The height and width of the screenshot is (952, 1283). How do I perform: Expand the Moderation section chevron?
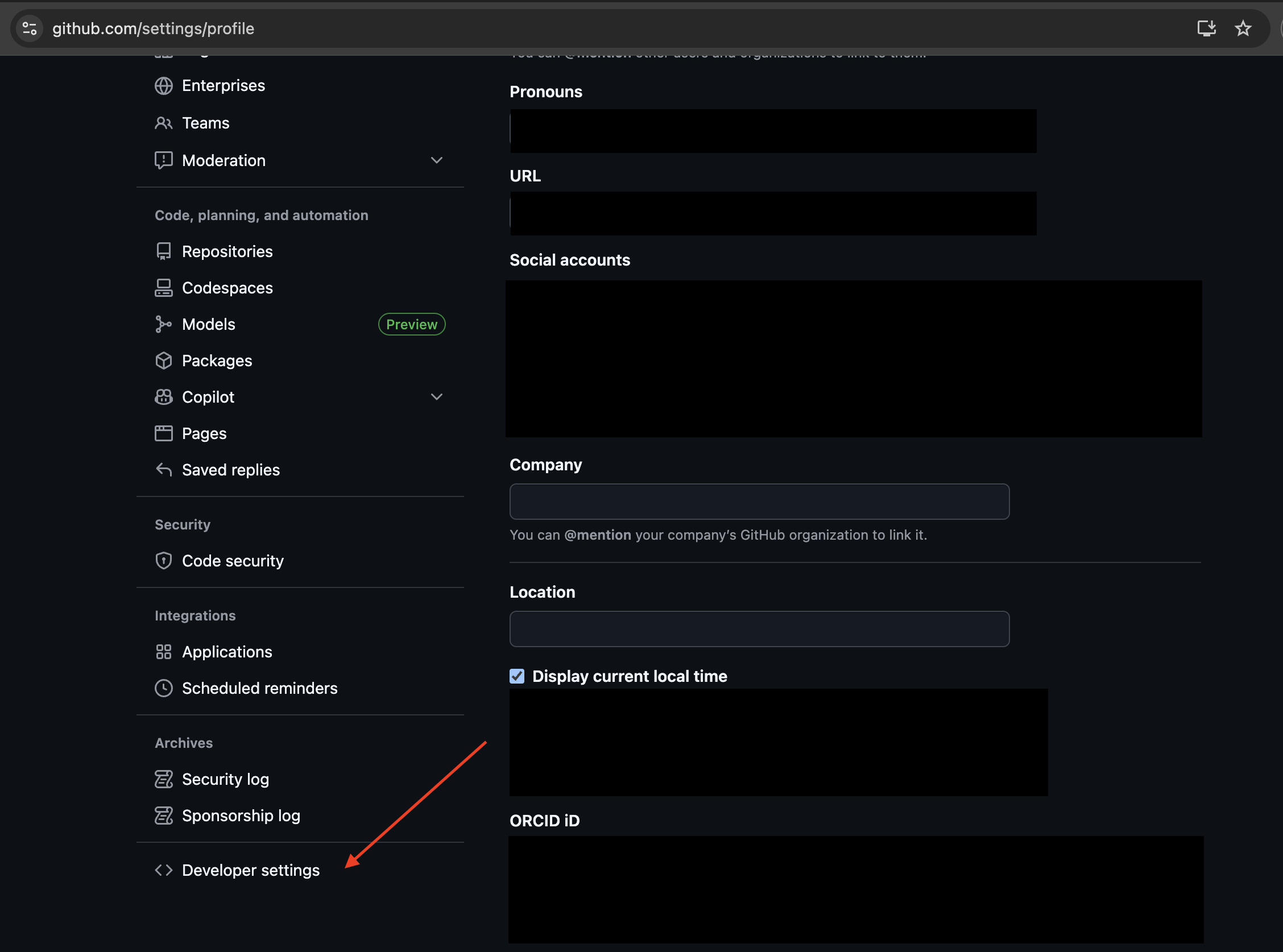(x=437, y=160)
